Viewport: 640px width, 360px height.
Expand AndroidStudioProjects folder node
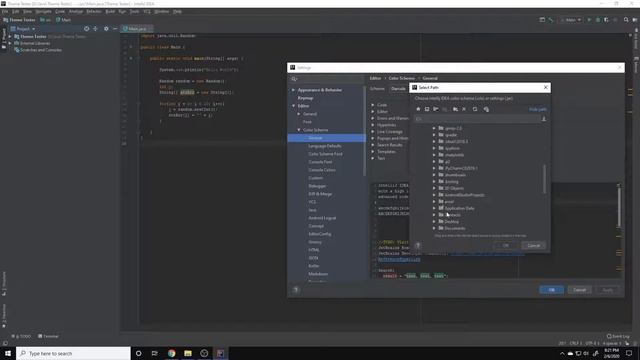[434, 195]
